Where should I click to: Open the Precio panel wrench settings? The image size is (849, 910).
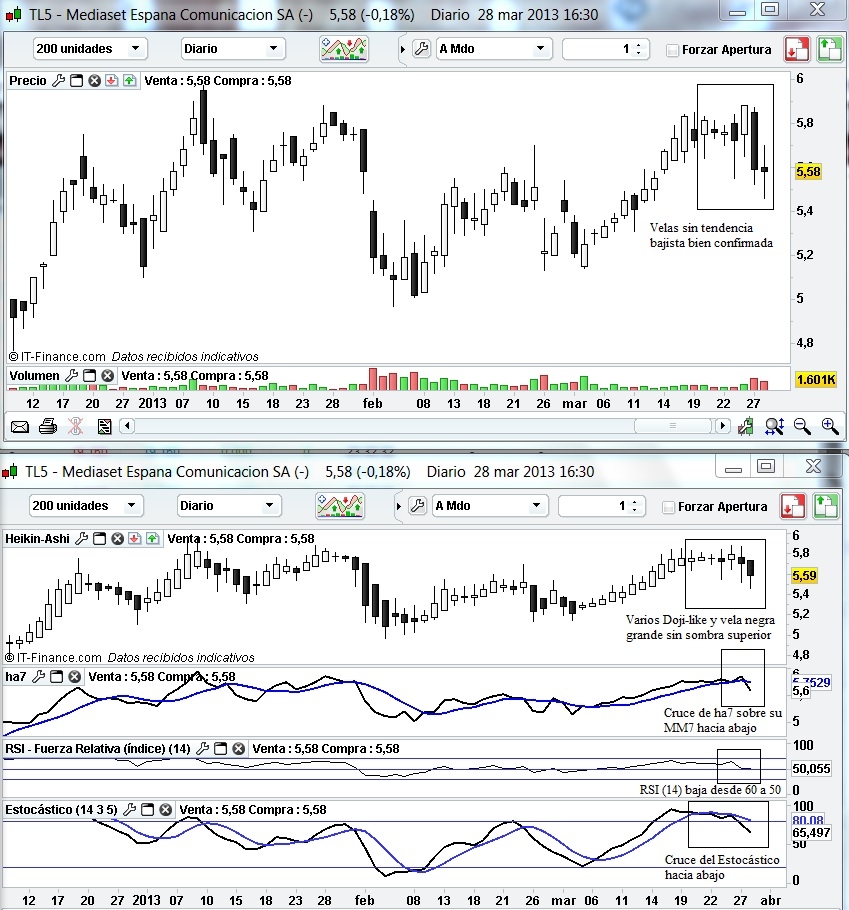59,81
